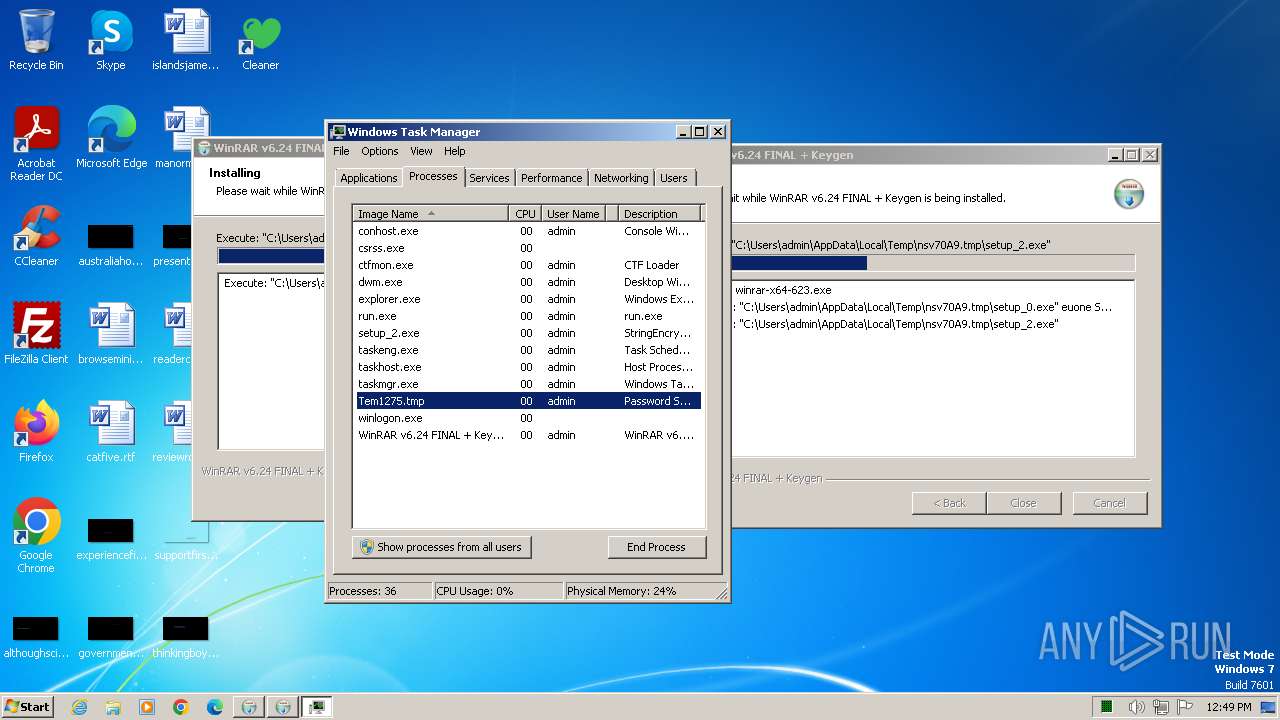
Task: Select taskmgr.exe process row
Action: [x=527, y=384]
